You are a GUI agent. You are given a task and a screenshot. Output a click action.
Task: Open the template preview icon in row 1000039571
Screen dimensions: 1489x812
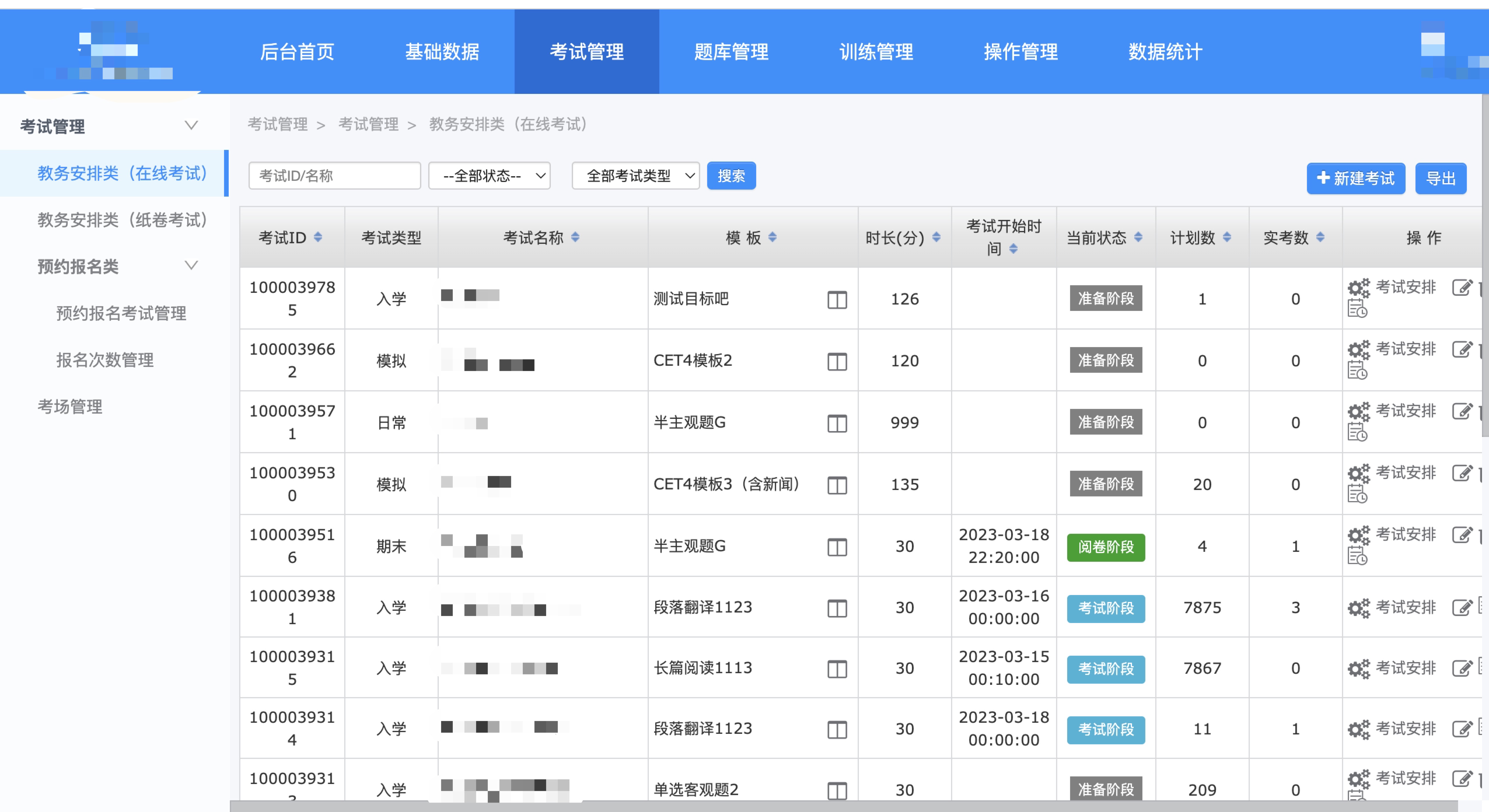point(837,423)
